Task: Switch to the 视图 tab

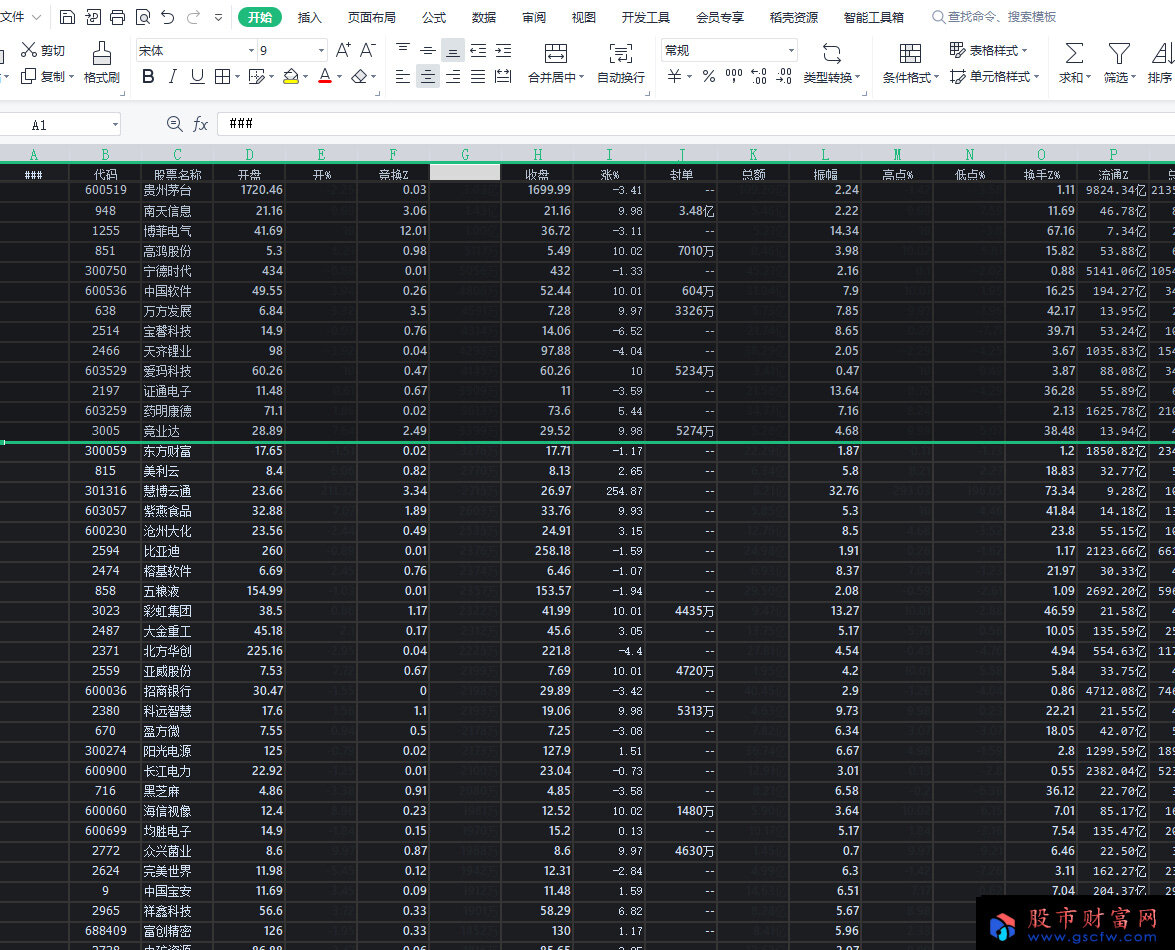Action: pos(584,16)
